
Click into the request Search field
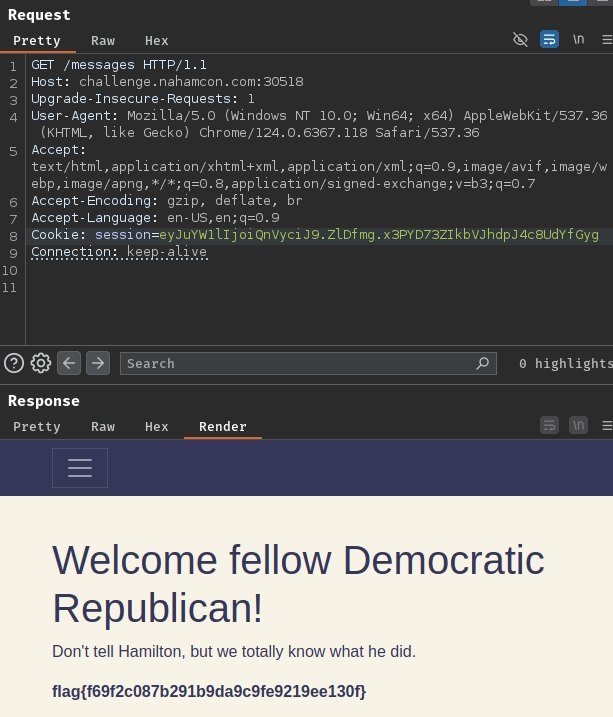[x=300, y=363]
